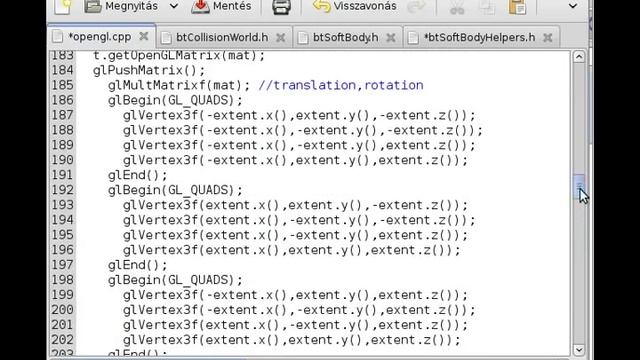Click the scrollbar up arrow
640x360 pixels.
coord(579,57)
